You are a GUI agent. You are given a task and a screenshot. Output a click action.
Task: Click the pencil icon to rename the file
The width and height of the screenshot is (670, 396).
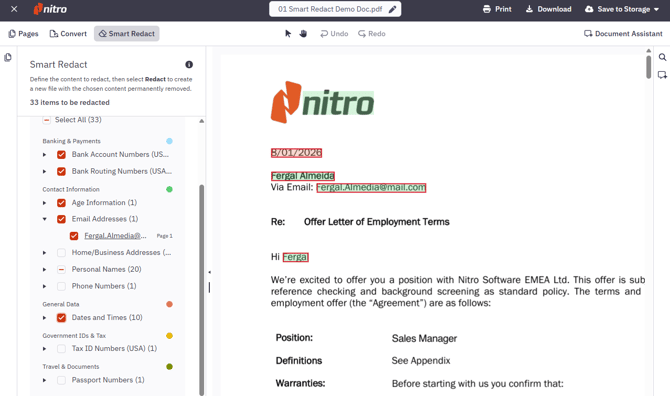point(392,9)
